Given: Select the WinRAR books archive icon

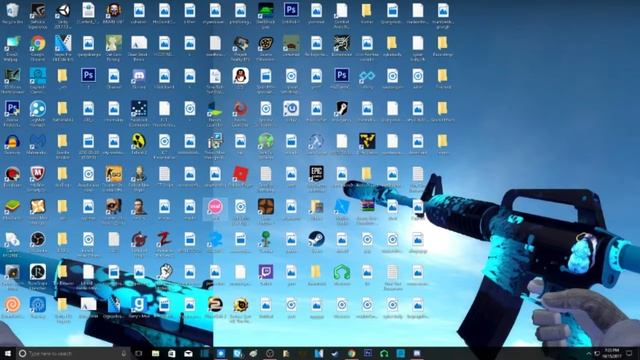Looking at the screenshot, I should tap(367, 207).
